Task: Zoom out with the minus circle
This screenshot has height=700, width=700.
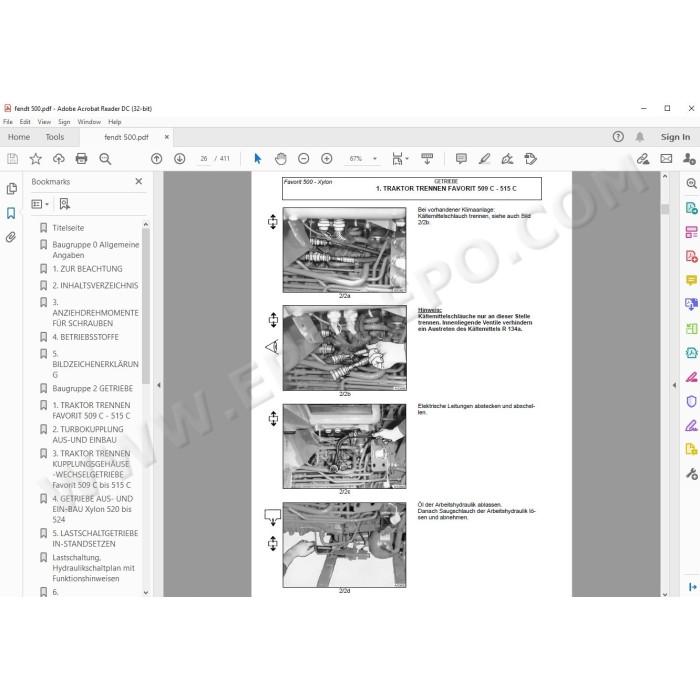Action: pyautogui.click(x=304, y=158)
